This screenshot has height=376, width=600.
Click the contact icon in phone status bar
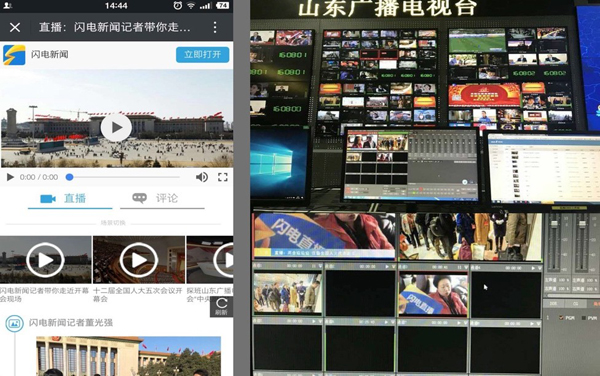point(7,5)
